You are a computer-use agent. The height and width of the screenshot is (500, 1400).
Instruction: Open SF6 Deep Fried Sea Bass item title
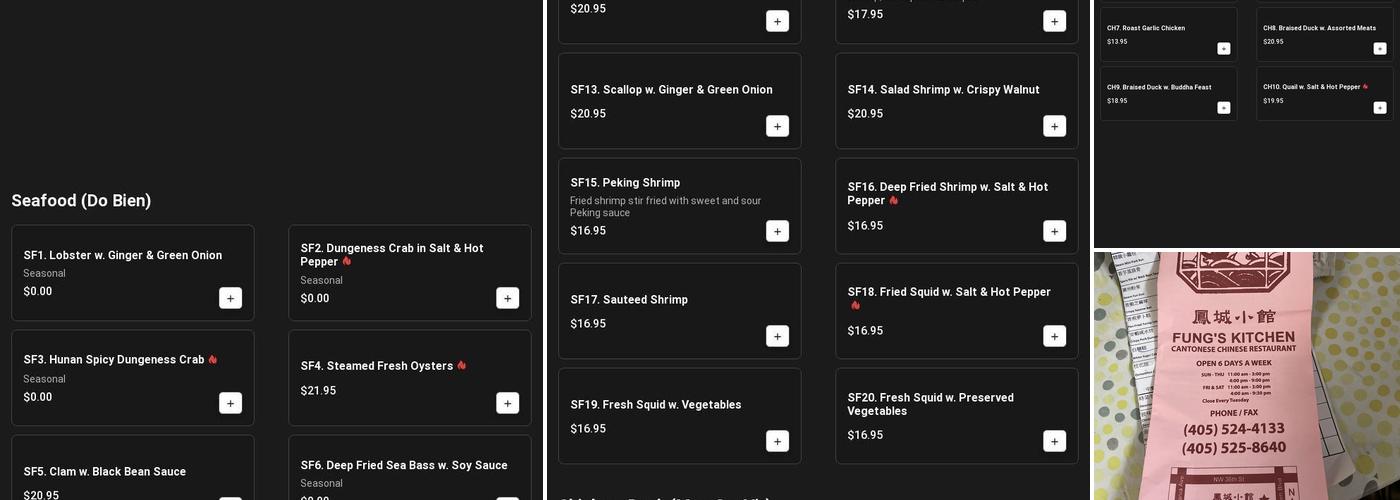[404, 465]
